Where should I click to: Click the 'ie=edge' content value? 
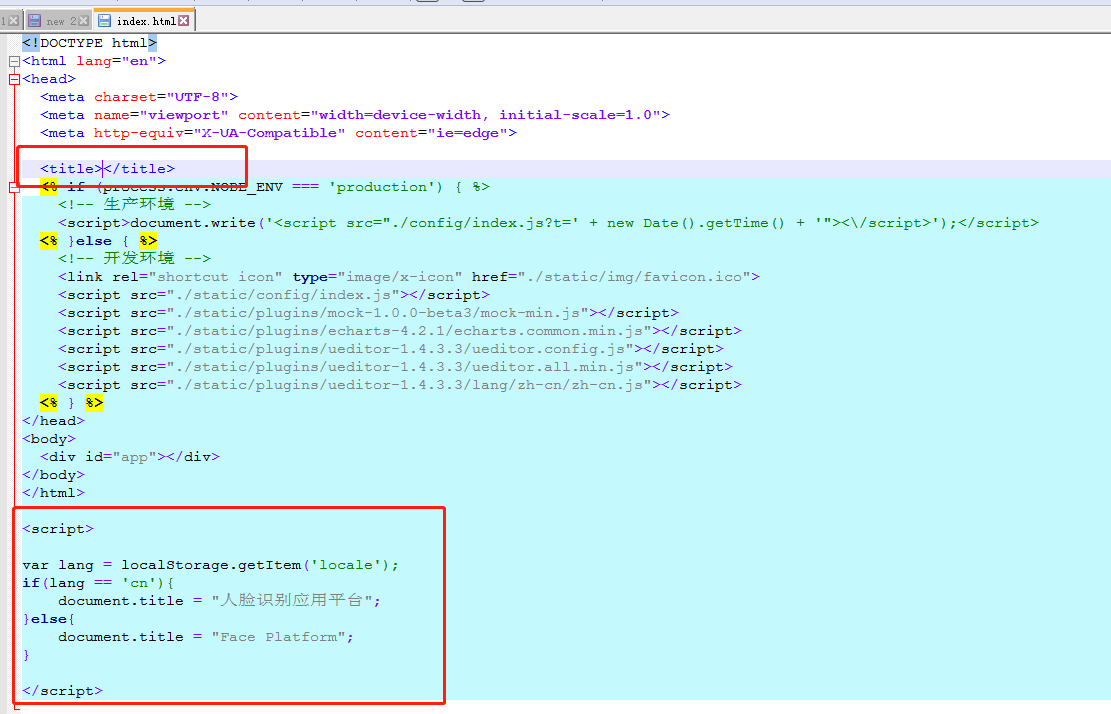coord(468,133)
